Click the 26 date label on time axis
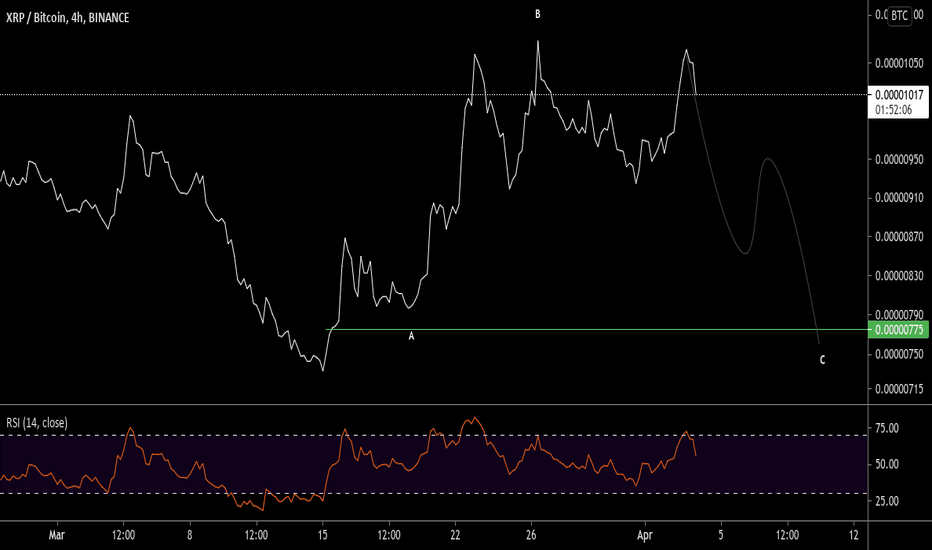932x550 pixels. click(x=531, y=535)
